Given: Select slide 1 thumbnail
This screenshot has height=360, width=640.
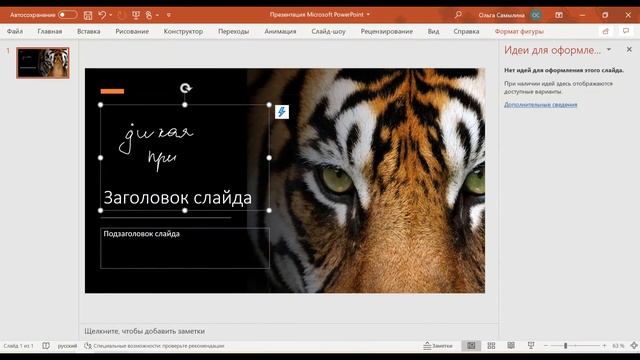Looking at the screenshot, I should 43,63.
